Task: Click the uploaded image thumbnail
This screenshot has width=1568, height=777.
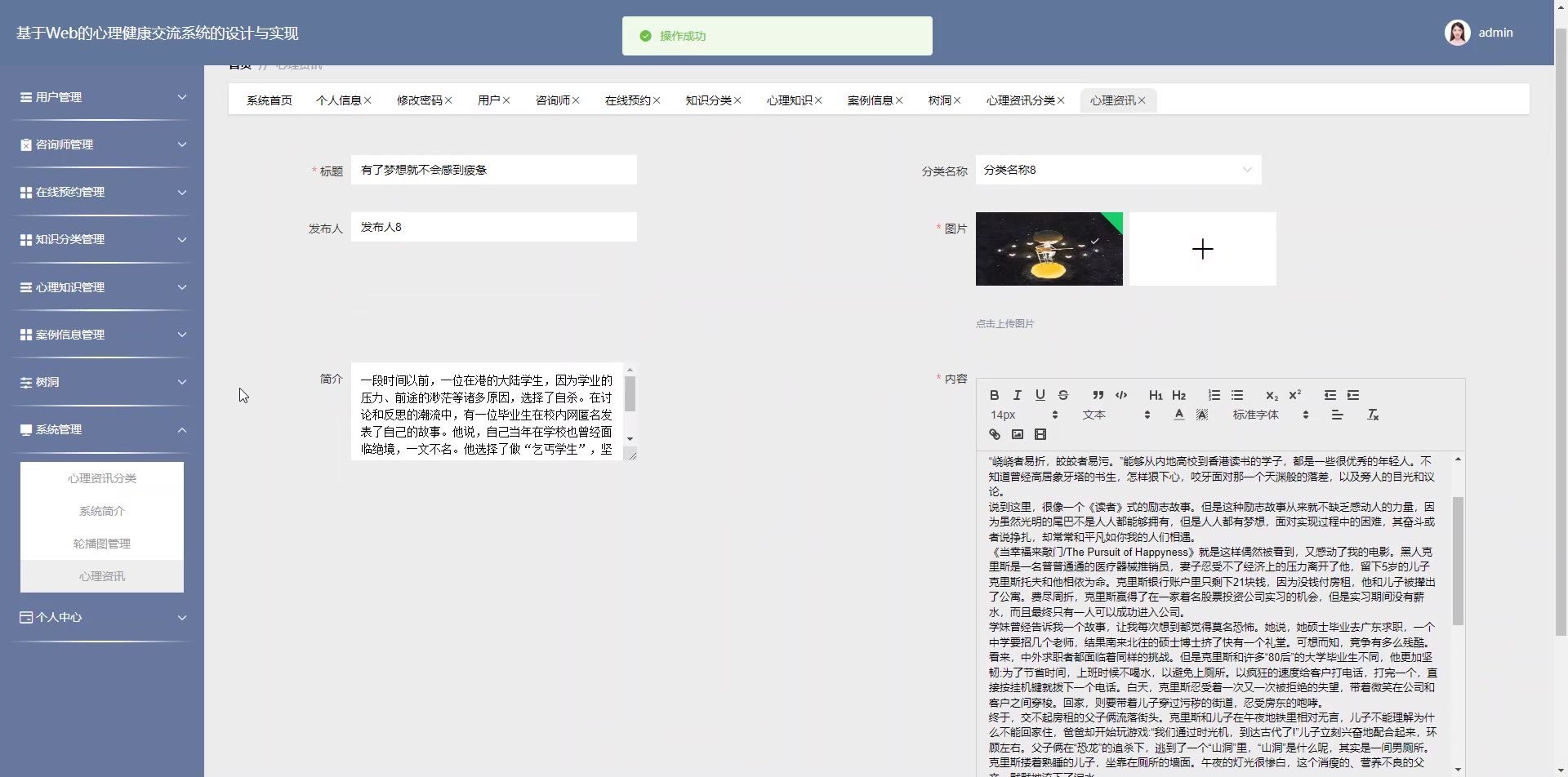Action: pos(1049,249)
